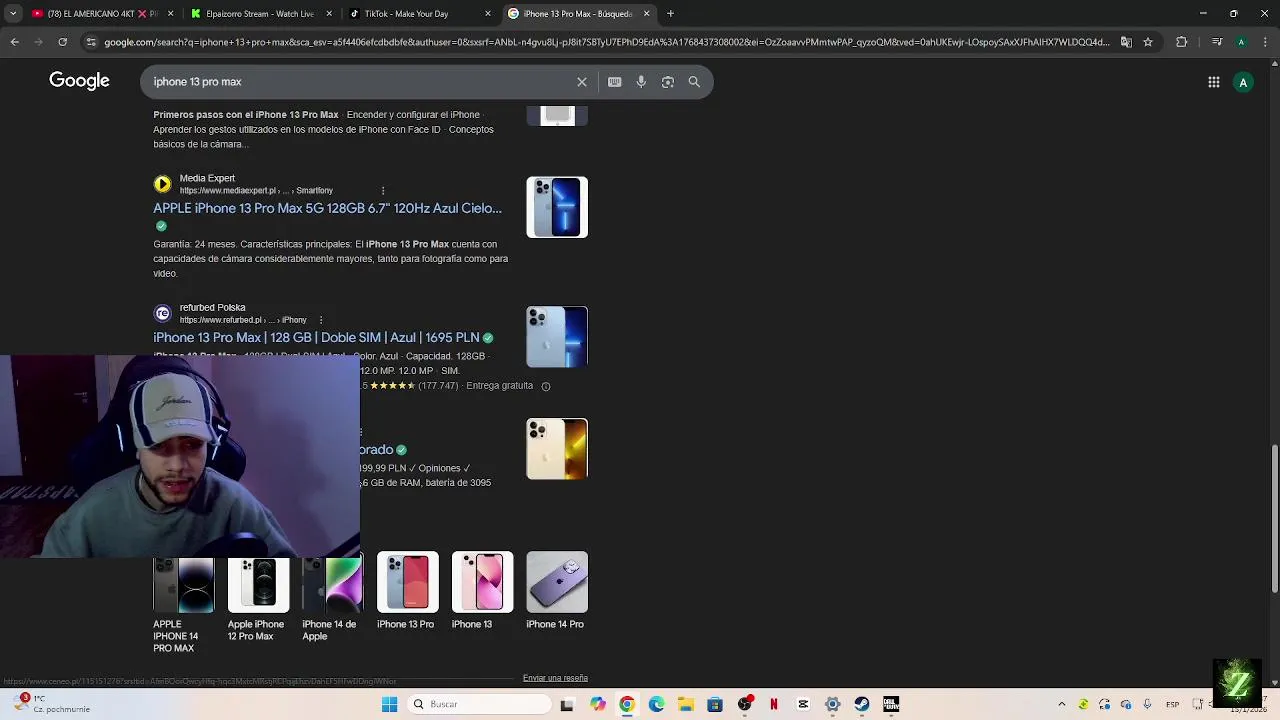Screen dimensions: 1280x720
Task: Open the Windows Start menu
Action: (390, 704)
